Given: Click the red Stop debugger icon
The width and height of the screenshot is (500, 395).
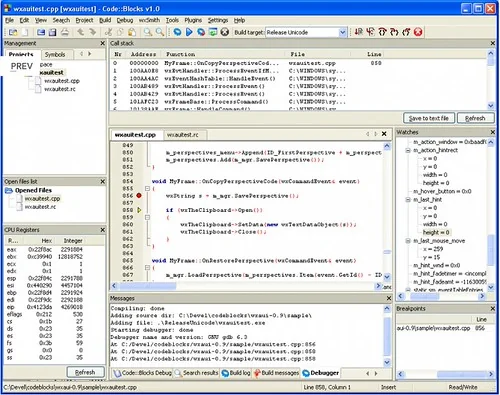Looking at the screenshot, I should pyautogui.click(x=418, y=32).
